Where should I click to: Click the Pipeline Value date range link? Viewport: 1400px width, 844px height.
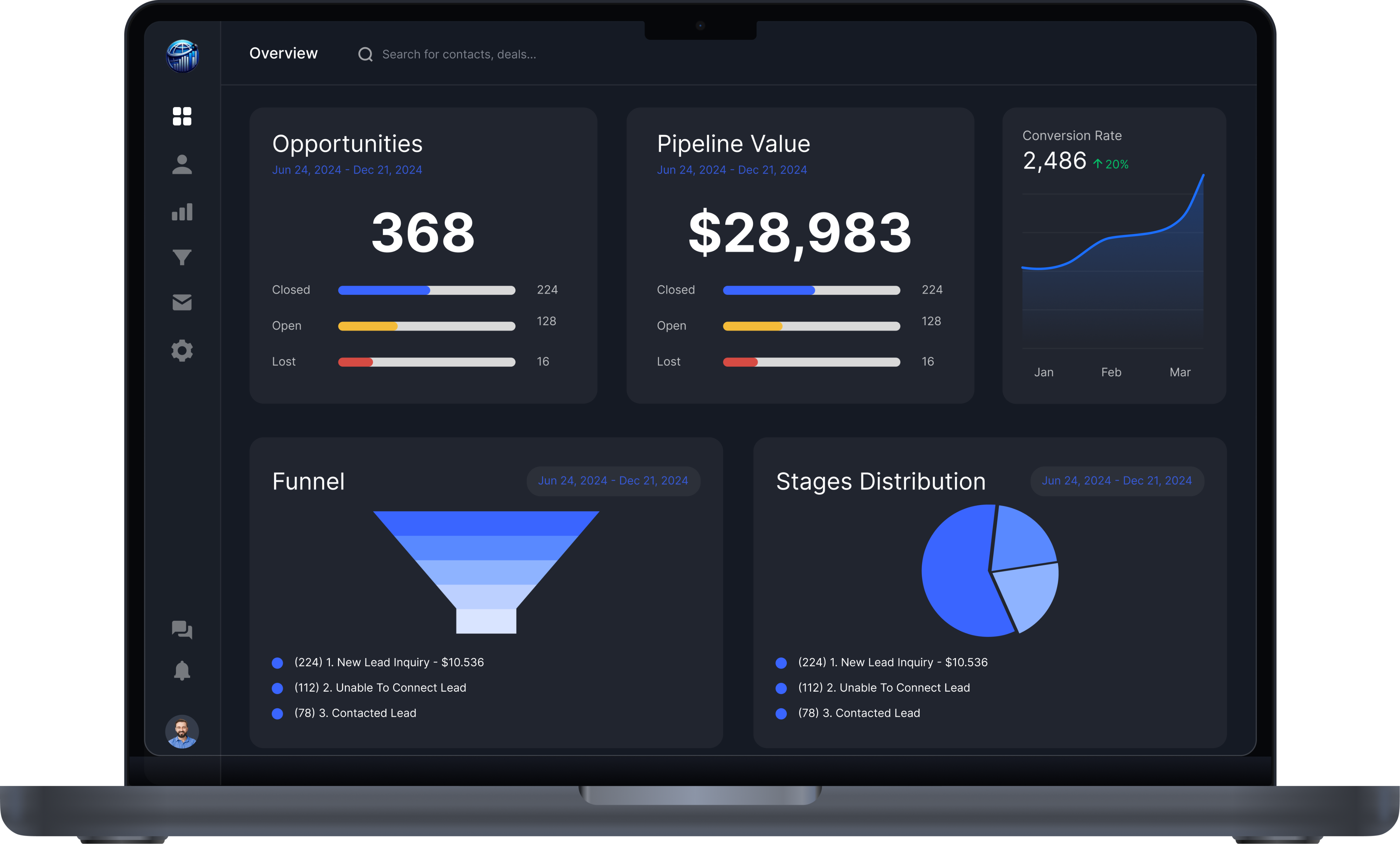coord(732,170)
